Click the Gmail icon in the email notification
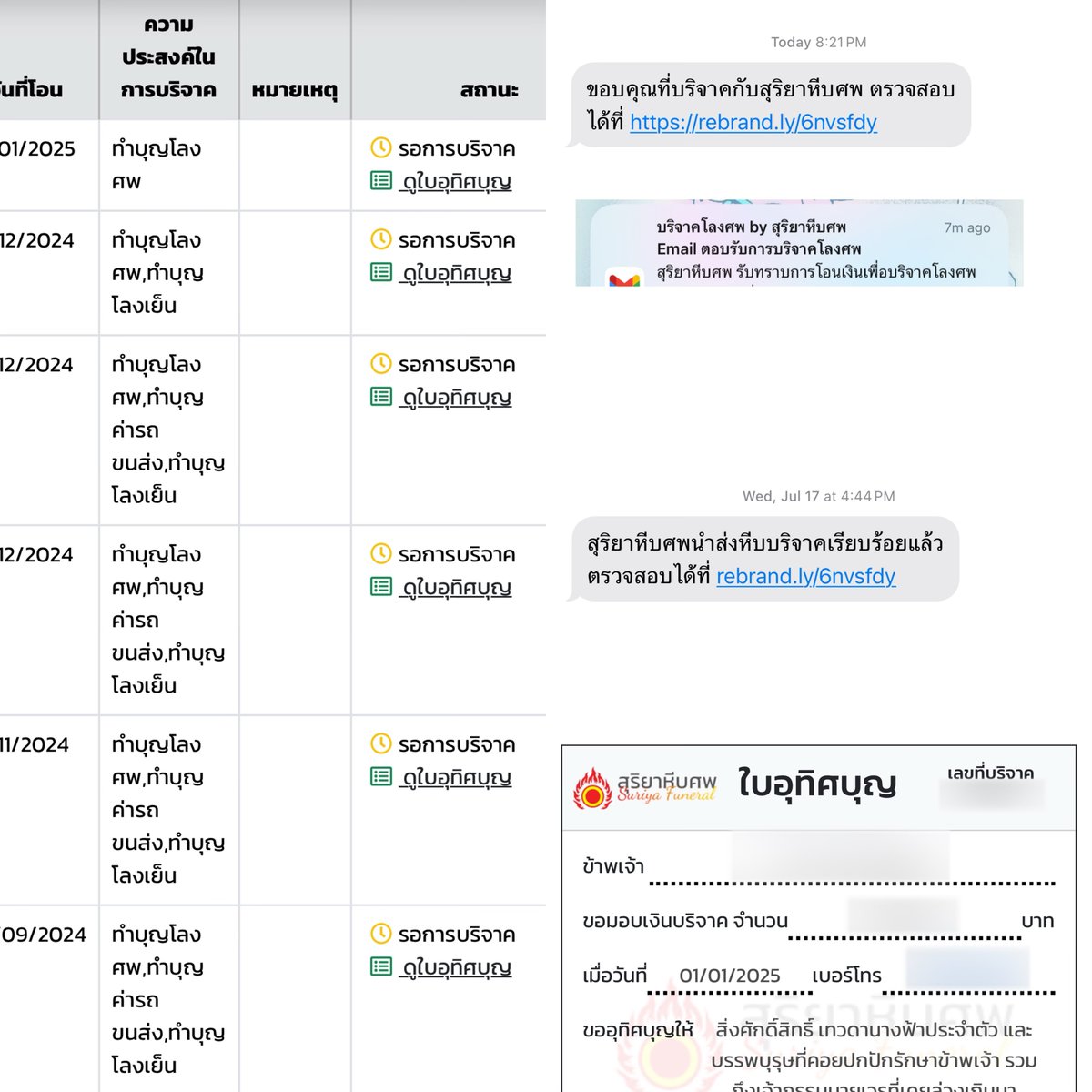 (624, 278)
